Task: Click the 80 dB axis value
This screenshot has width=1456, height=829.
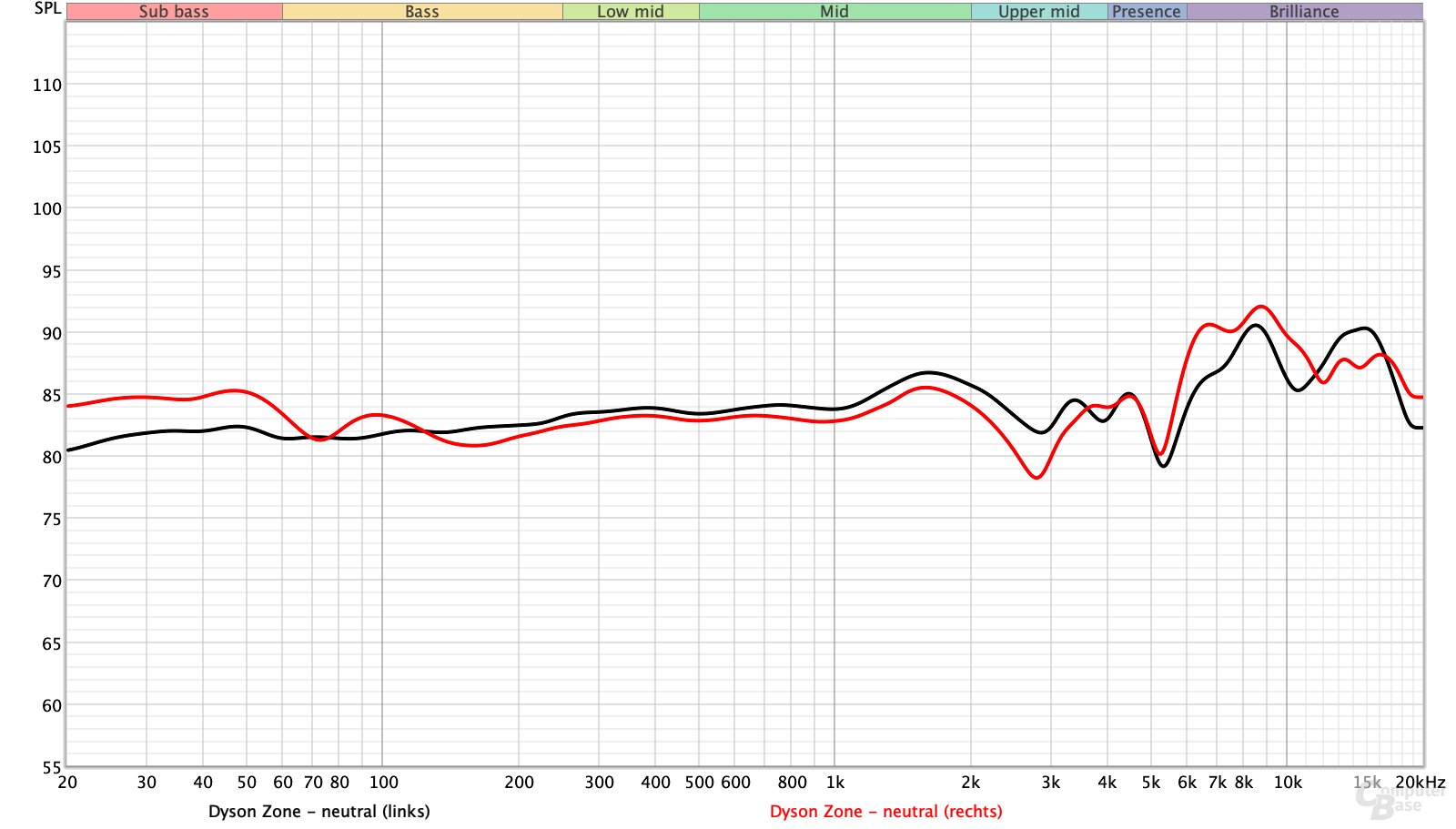Action: 52,457
